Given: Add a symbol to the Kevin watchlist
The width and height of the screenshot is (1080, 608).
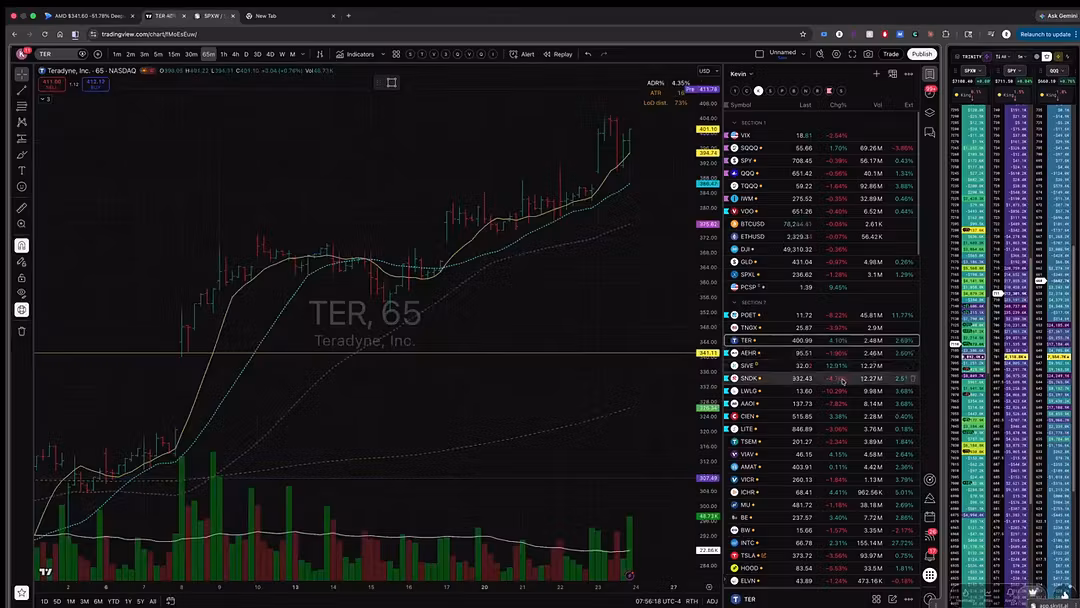Looking at the screenshot, I should point(876,74).
